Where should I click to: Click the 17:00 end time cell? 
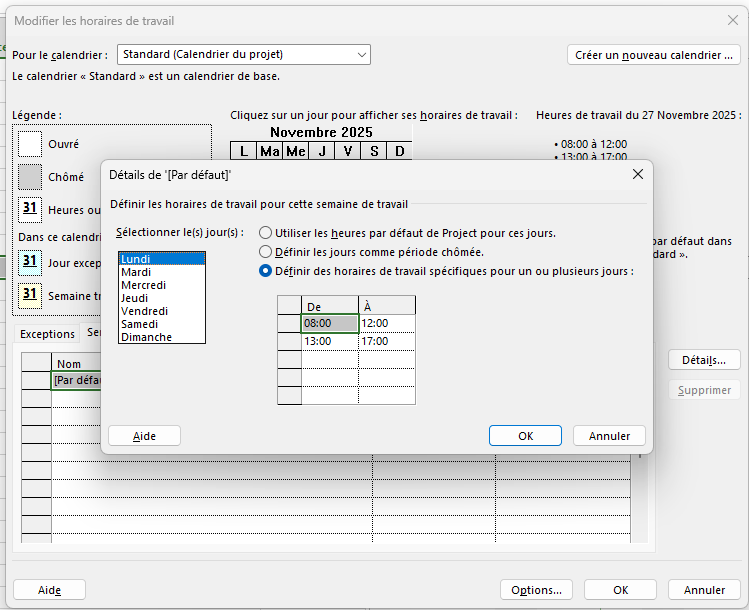(x=386, y=341)
